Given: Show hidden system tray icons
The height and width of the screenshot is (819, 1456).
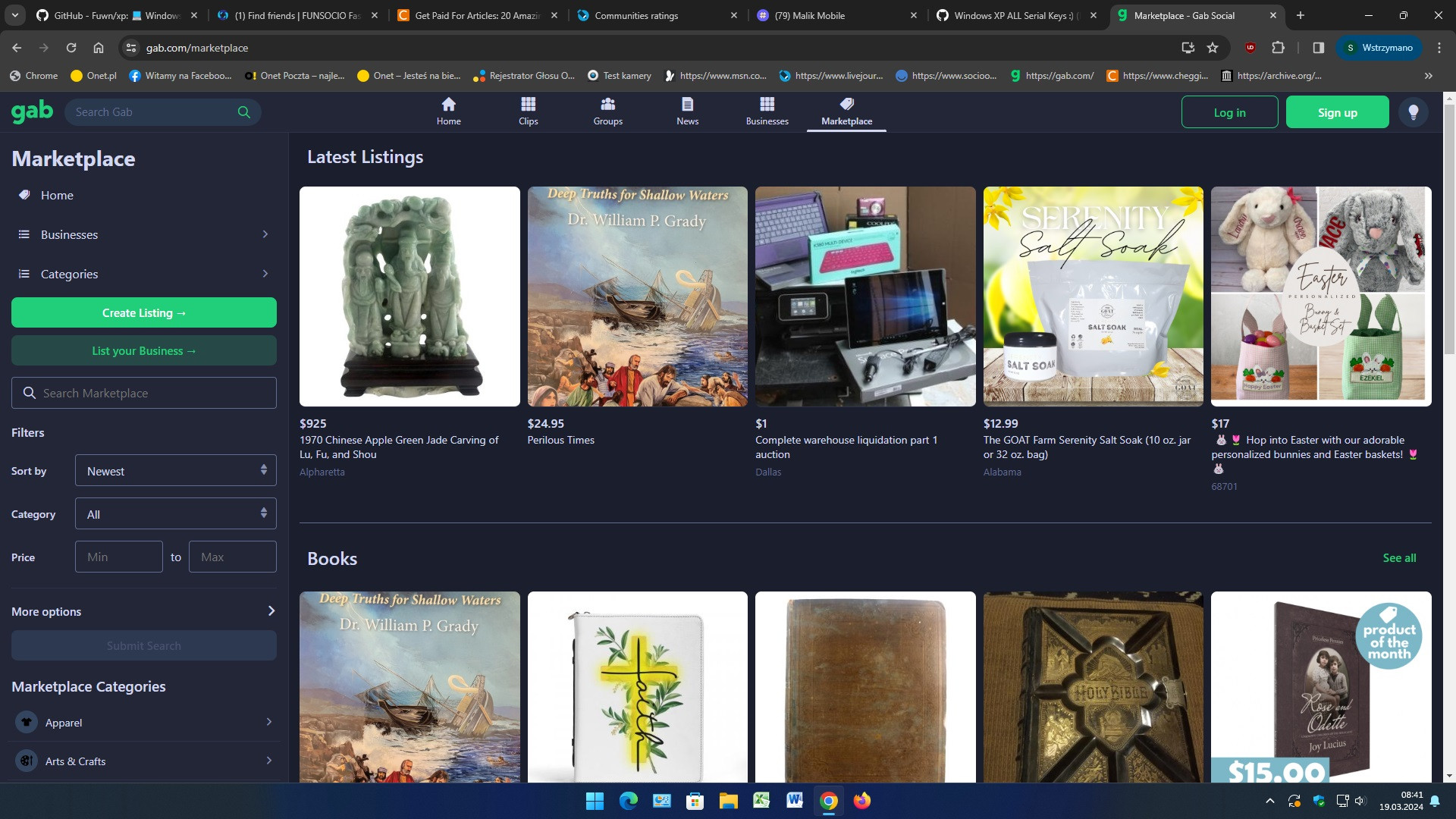Looking at the screenshot, I should coord(1269,801).
